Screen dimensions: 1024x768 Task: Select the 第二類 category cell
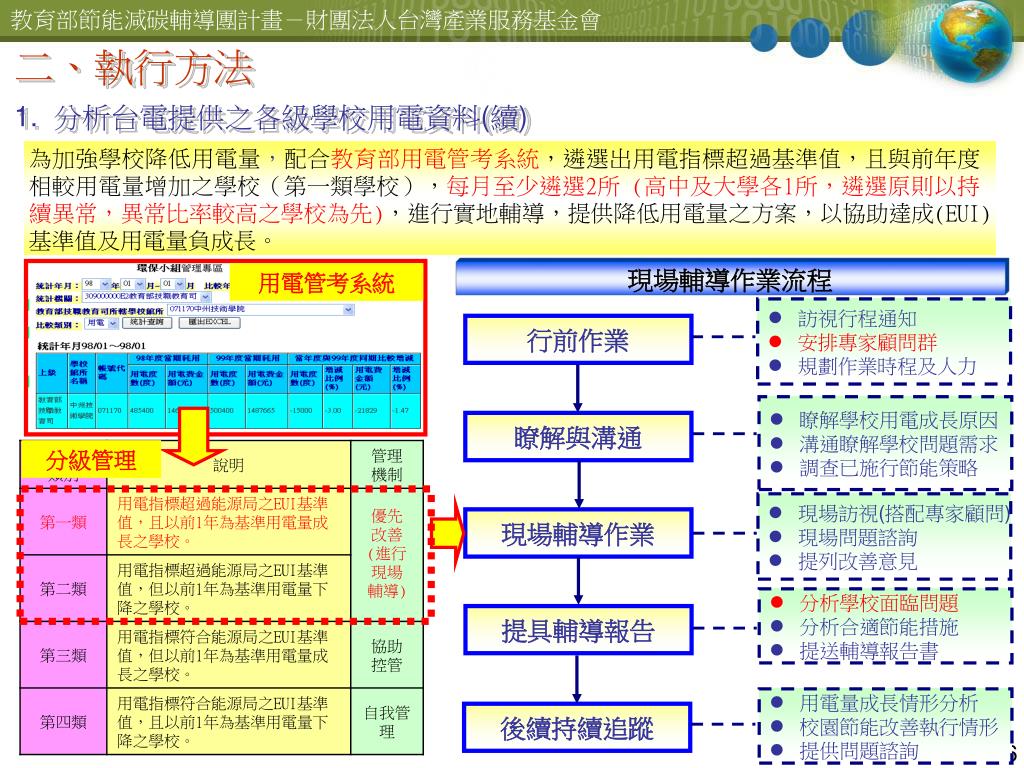(63, 589)
